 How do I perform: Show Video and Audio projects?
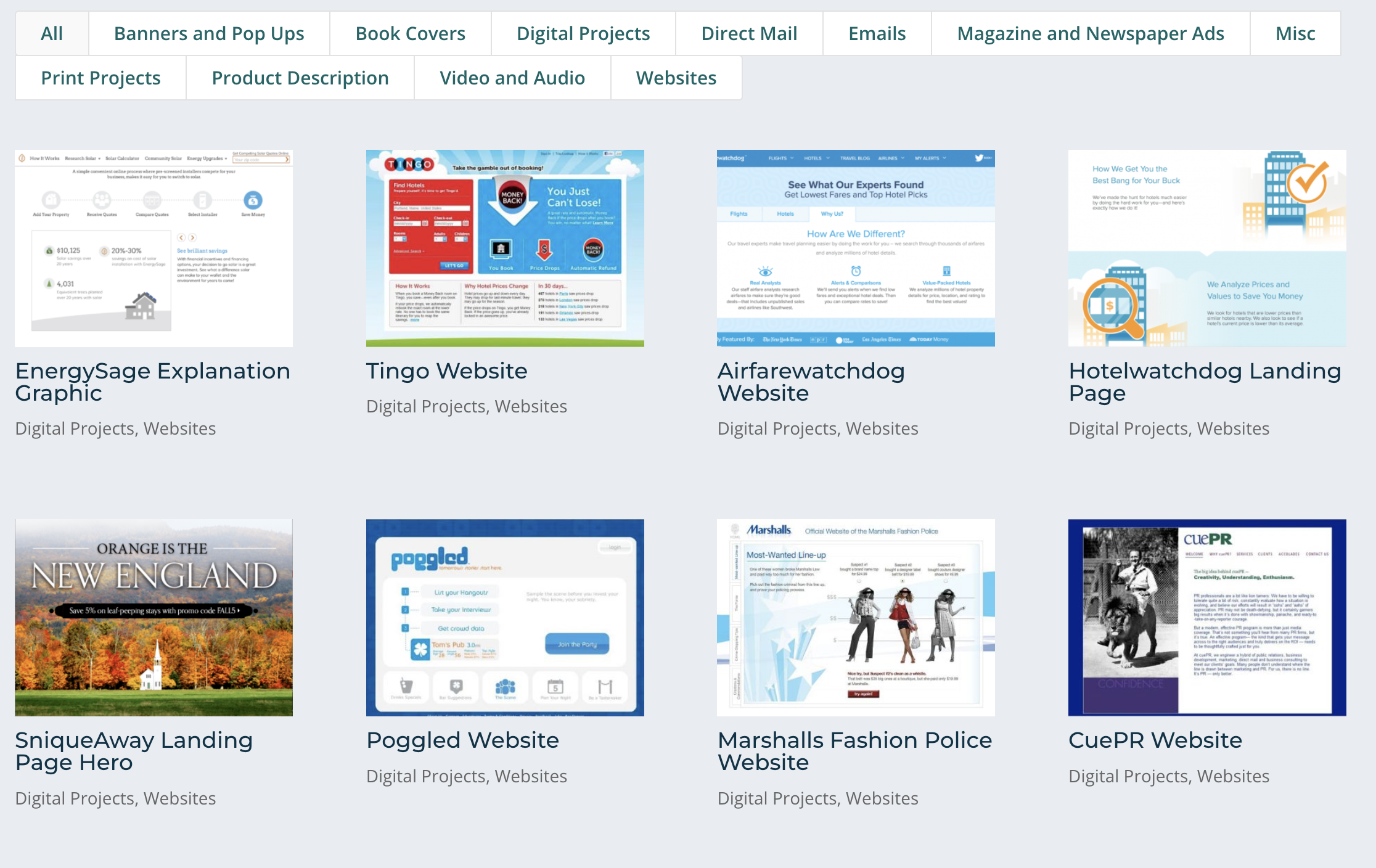[x=512, y=78]
